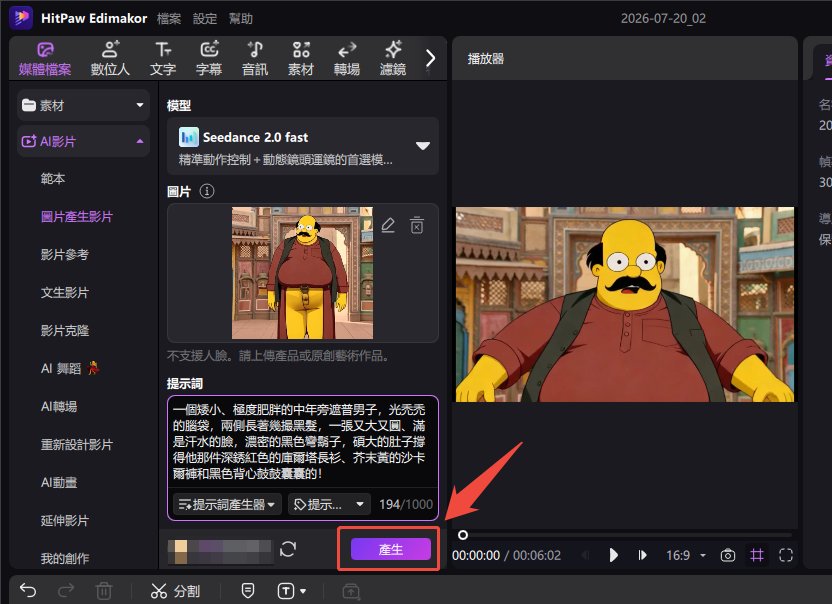832x604 pixels.
Task: Click the playback scrubber handle
Action: 463,535
